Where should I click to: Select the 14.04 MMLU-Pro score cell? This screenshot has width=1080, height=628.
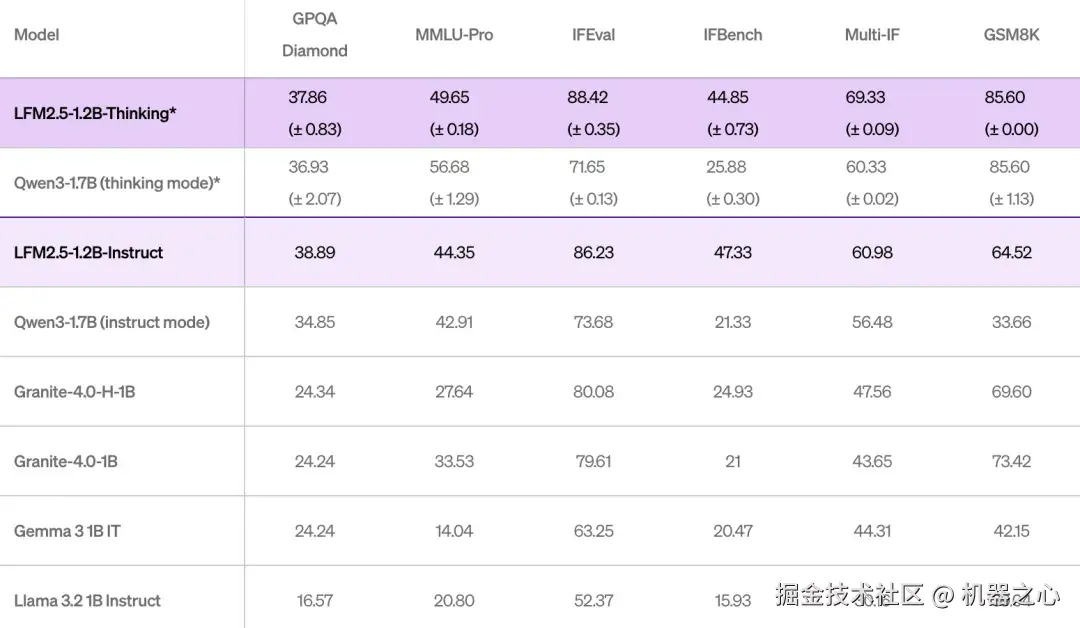point(454,531)
